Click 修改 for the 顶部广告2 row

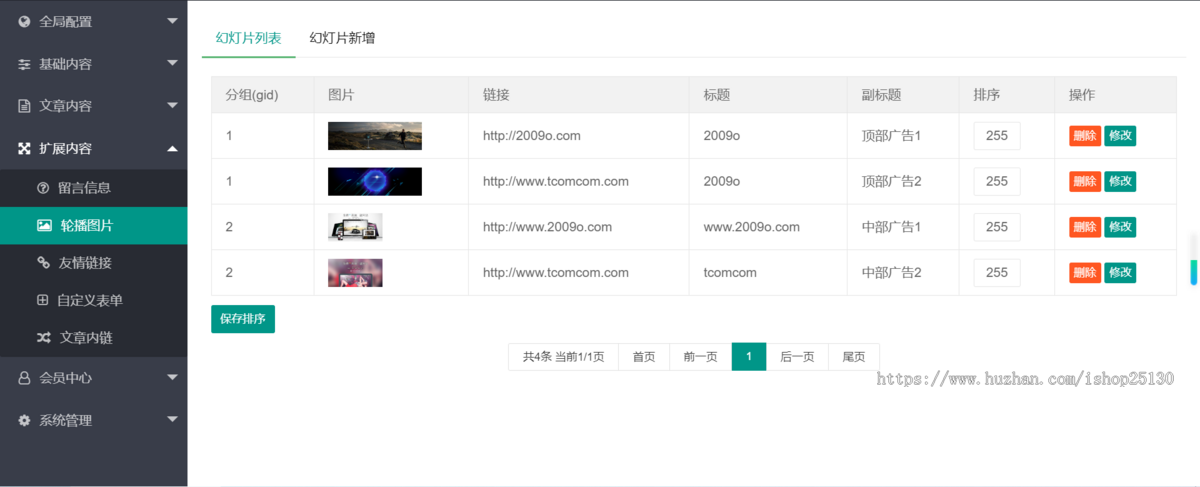pyautogui.click(x=1120, y=182)
